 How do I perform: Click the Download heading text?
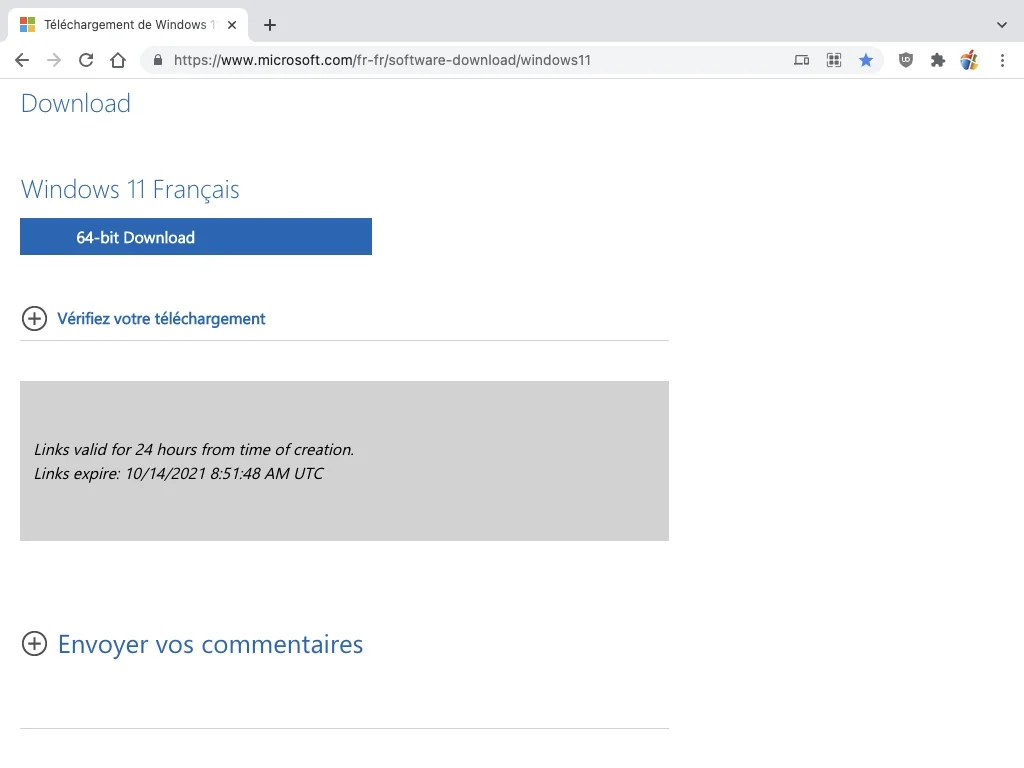pyautogui.click(x=76, y=103)
